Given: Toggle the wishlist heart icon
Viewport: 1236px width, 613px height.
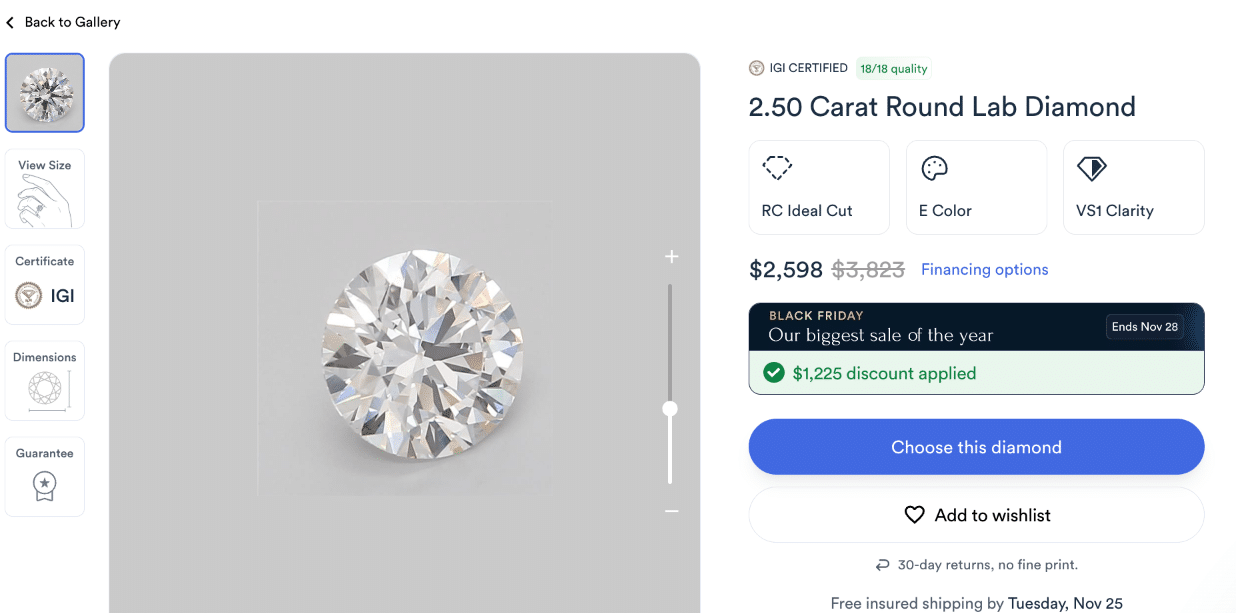Looking at the screenshot, I should point(914,514).
